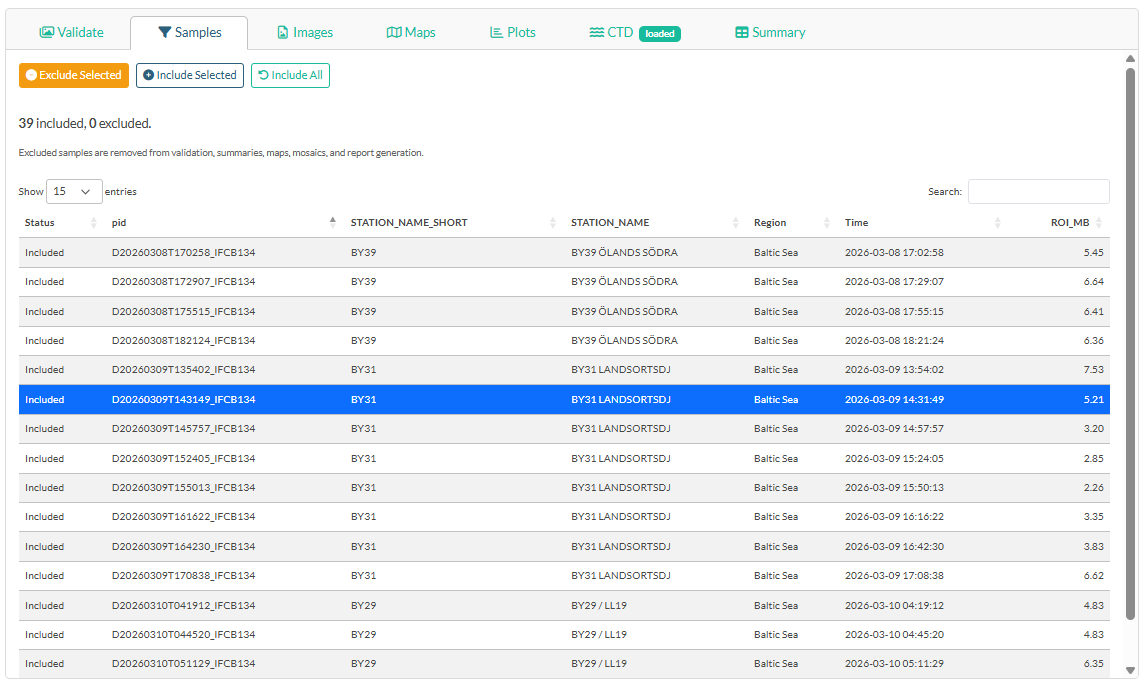Click the Include All button
1144x686 pixels.
pyautogui.click(x=290, y=75)
